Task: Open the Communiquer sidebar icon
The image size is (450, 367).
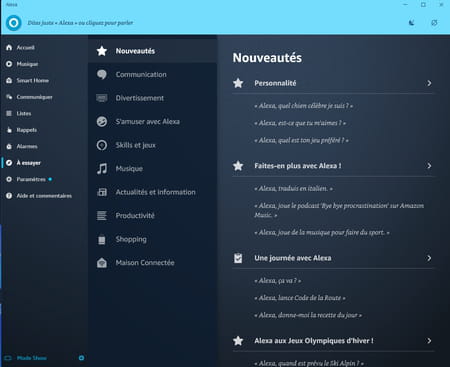Action: coord(9,97)
